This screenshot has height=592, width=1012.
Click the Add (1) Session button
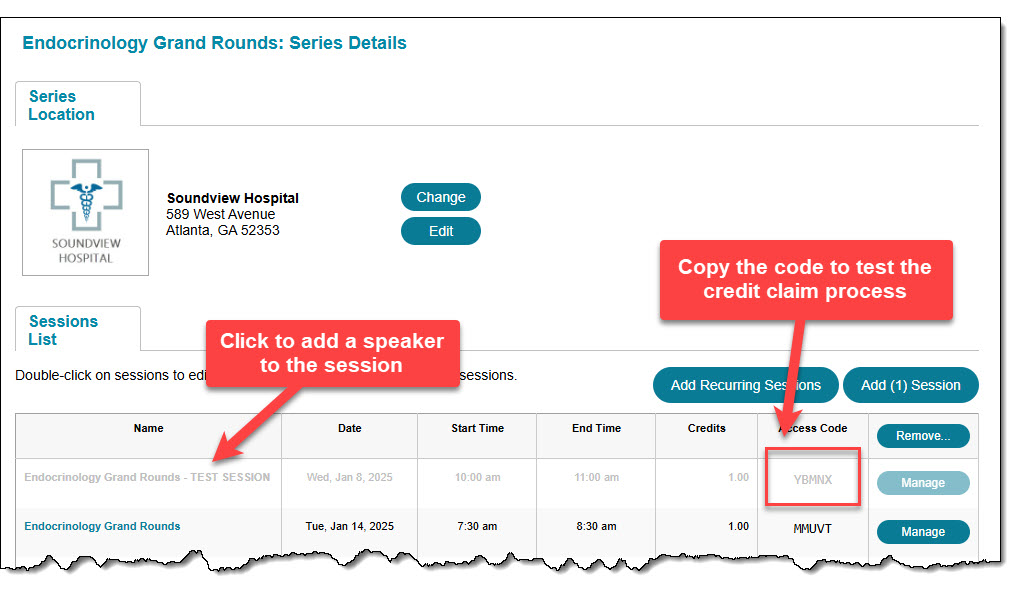click(911, 385)
